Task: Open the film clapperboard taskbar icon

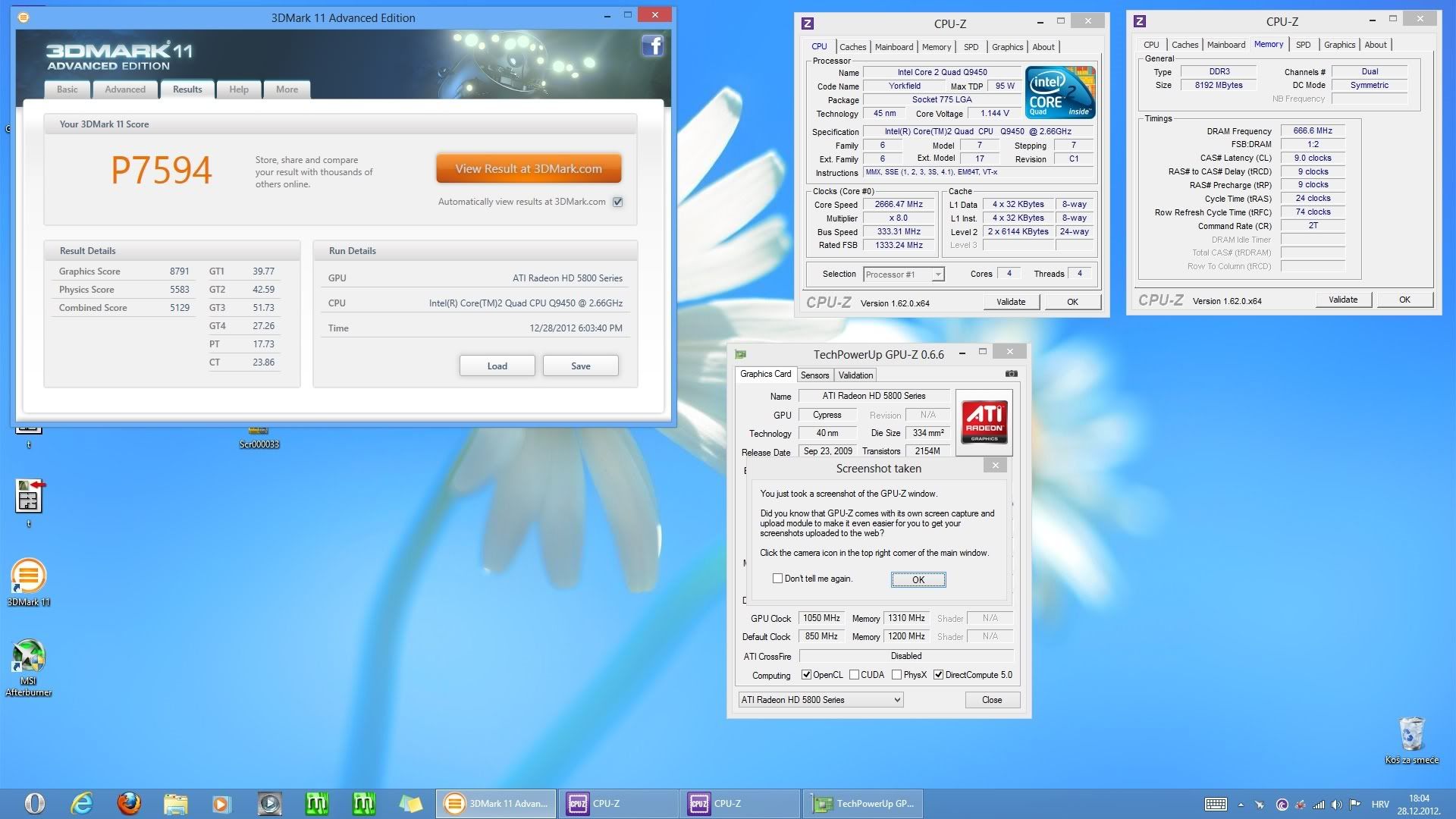Action: point(269,803)
